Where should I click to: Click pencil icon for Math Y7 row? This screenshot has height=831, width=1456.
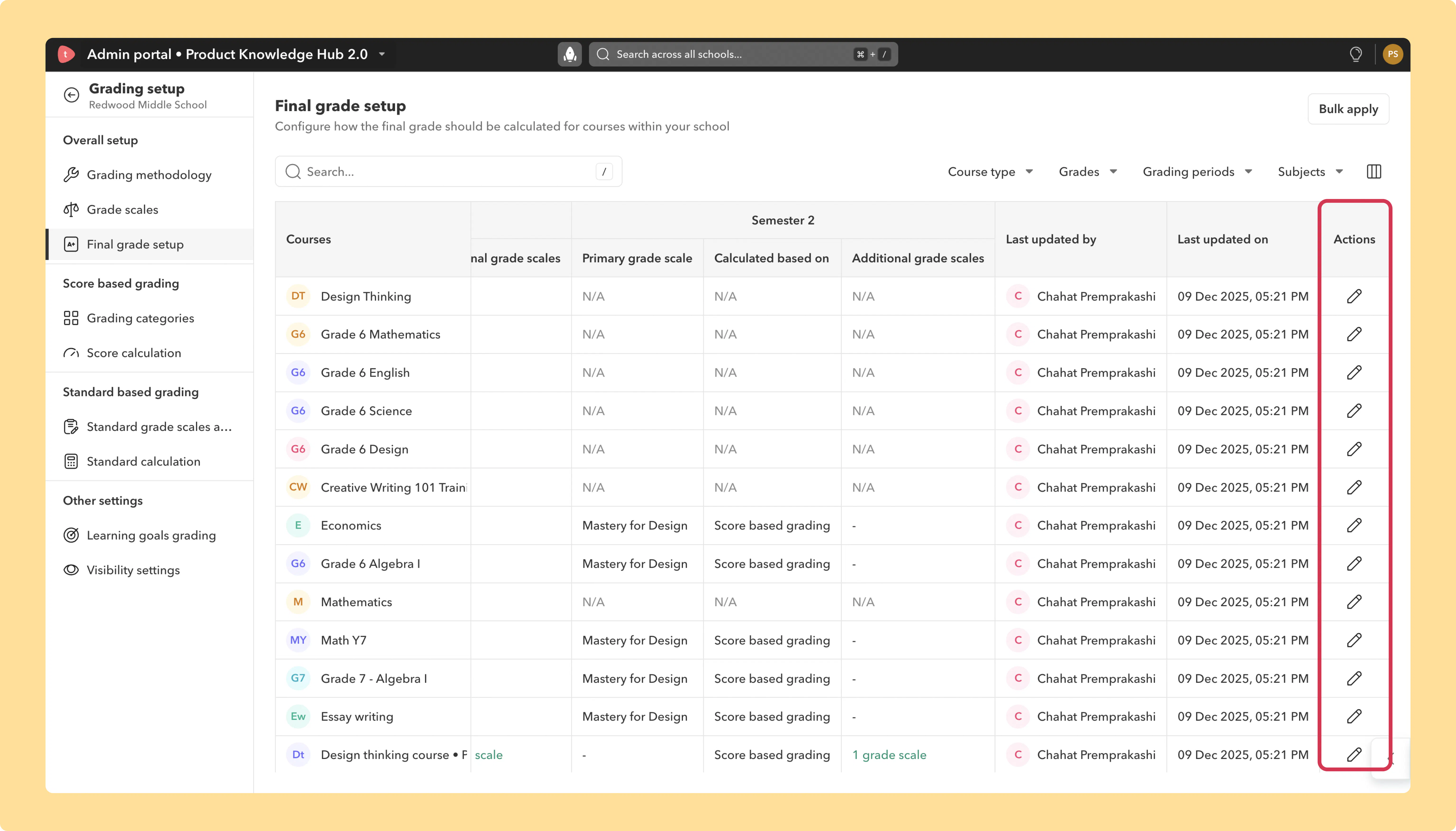click(1354, 640)
